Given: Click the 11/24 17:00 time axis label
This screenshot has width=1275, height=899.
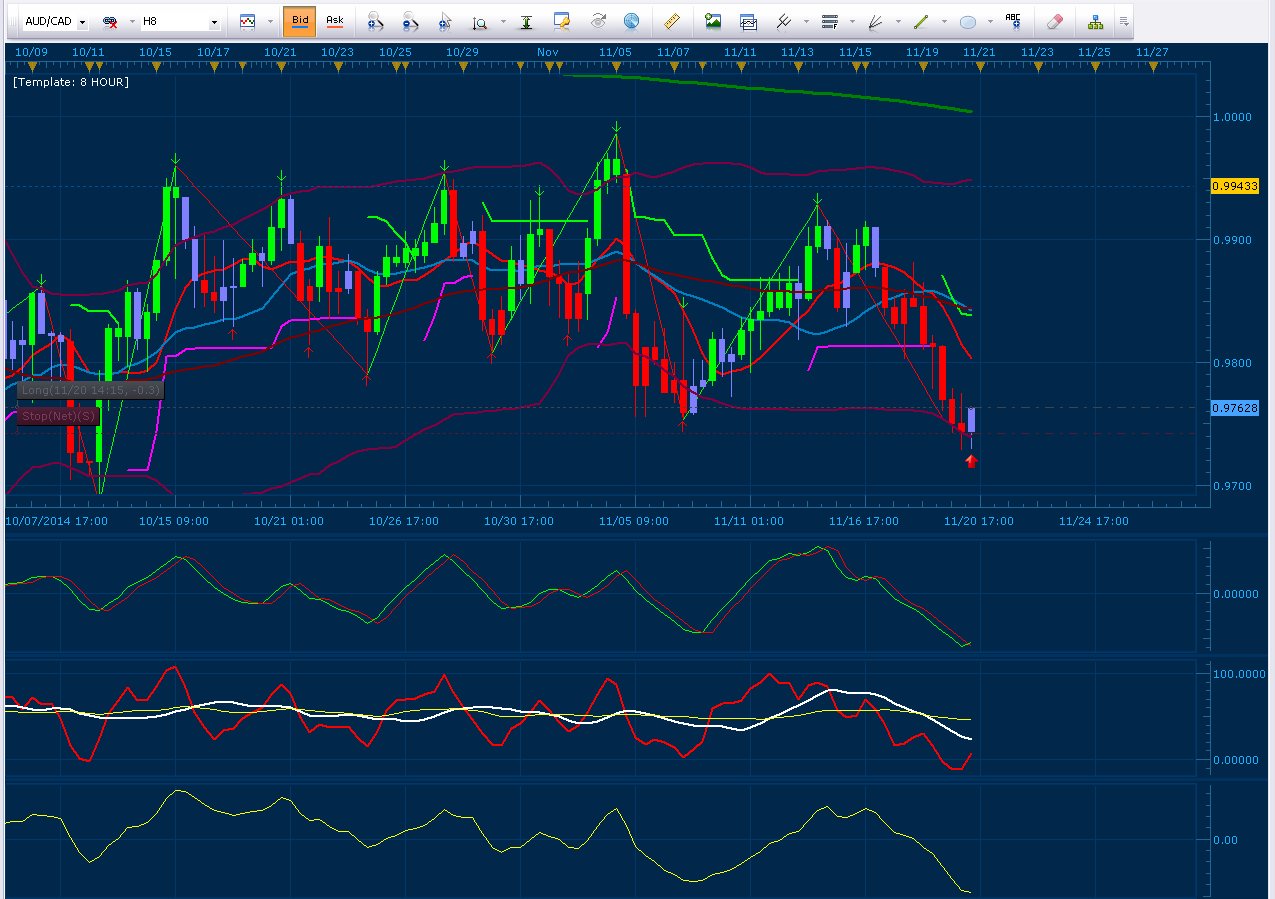Looking at the screenshot, I should pyautogui.click(x=1094, y=521).
